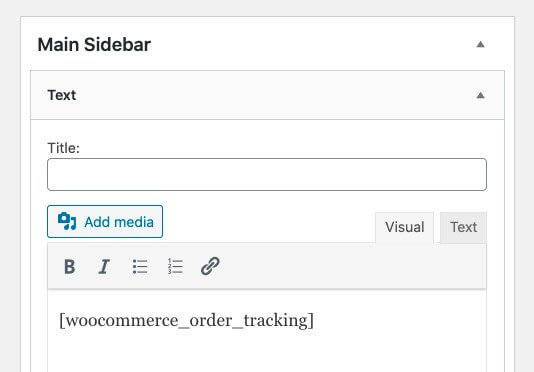Click the Main Sidebar heading
The width and height of the screenshot is (534, 372).
pos(94,45)
